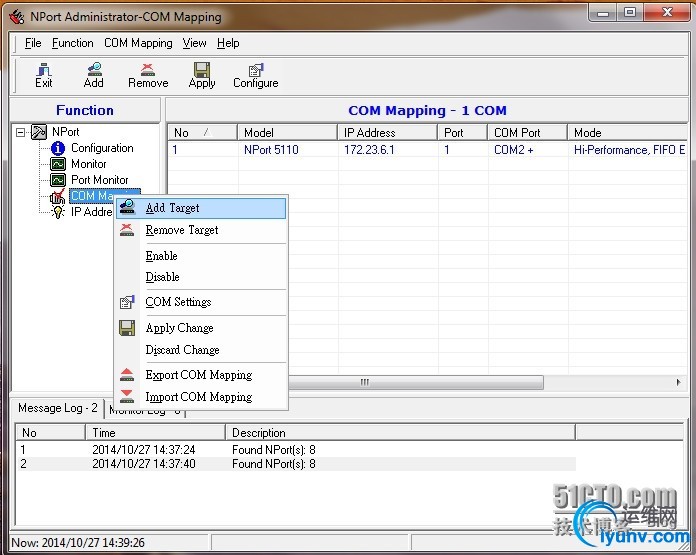Select the NPort root node icon
696x555 pixels.
tap(39, 132)
